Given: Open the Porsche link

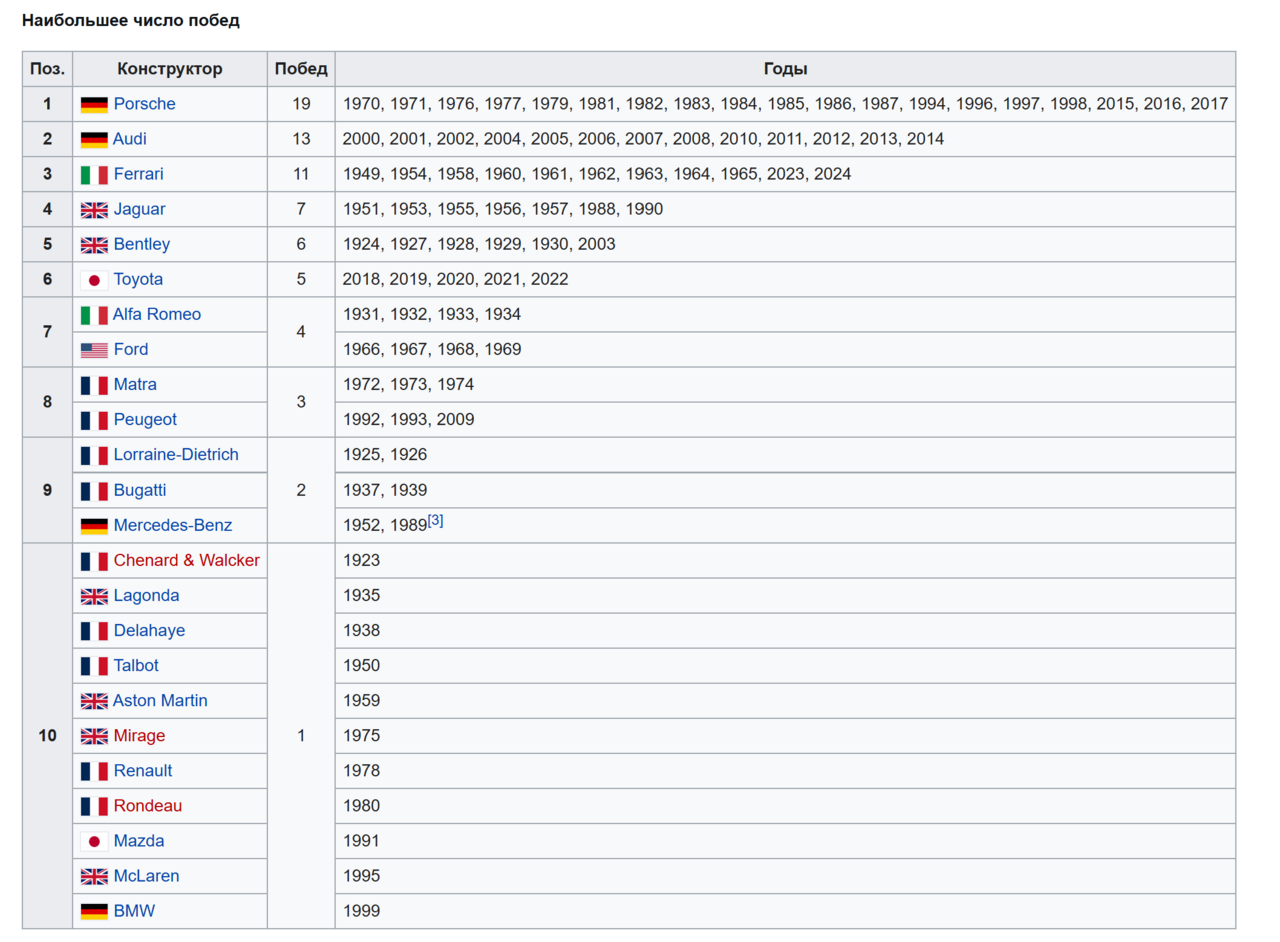Looking at the screenshot, I should tap(144, 104).
